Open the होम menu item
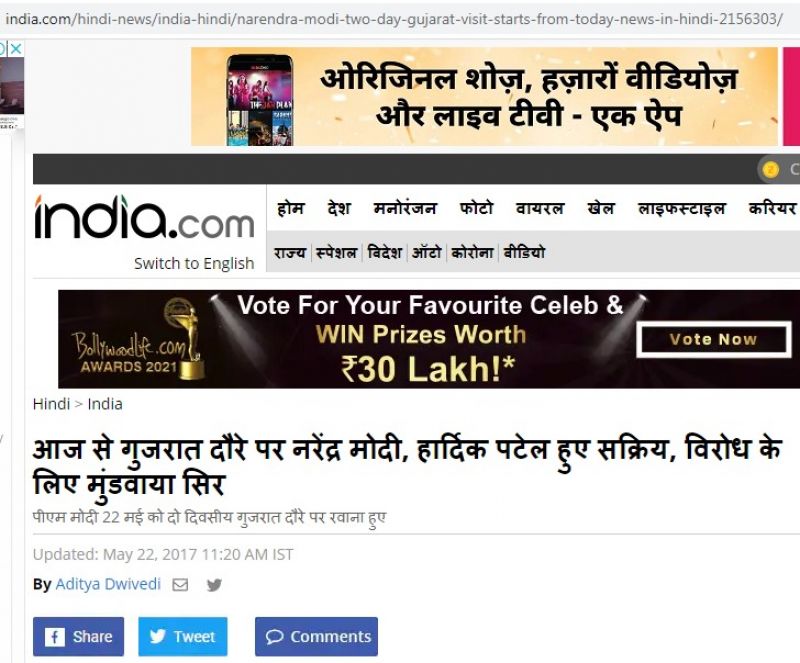Screen dimensions: 800x663 (291, 209)
